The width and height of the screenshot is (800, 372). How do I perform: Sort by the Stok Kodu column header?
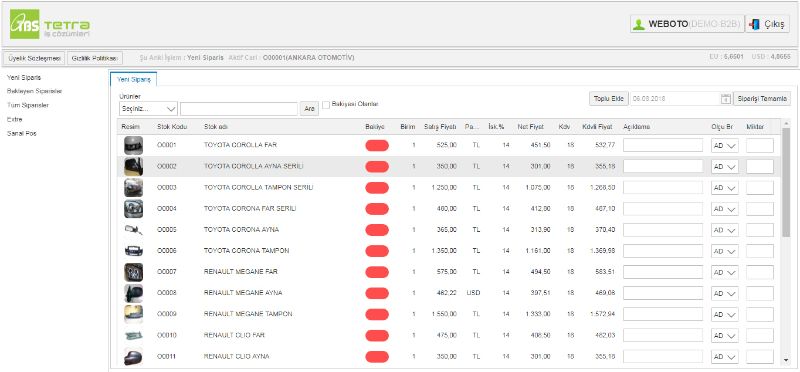pos(172,127)
